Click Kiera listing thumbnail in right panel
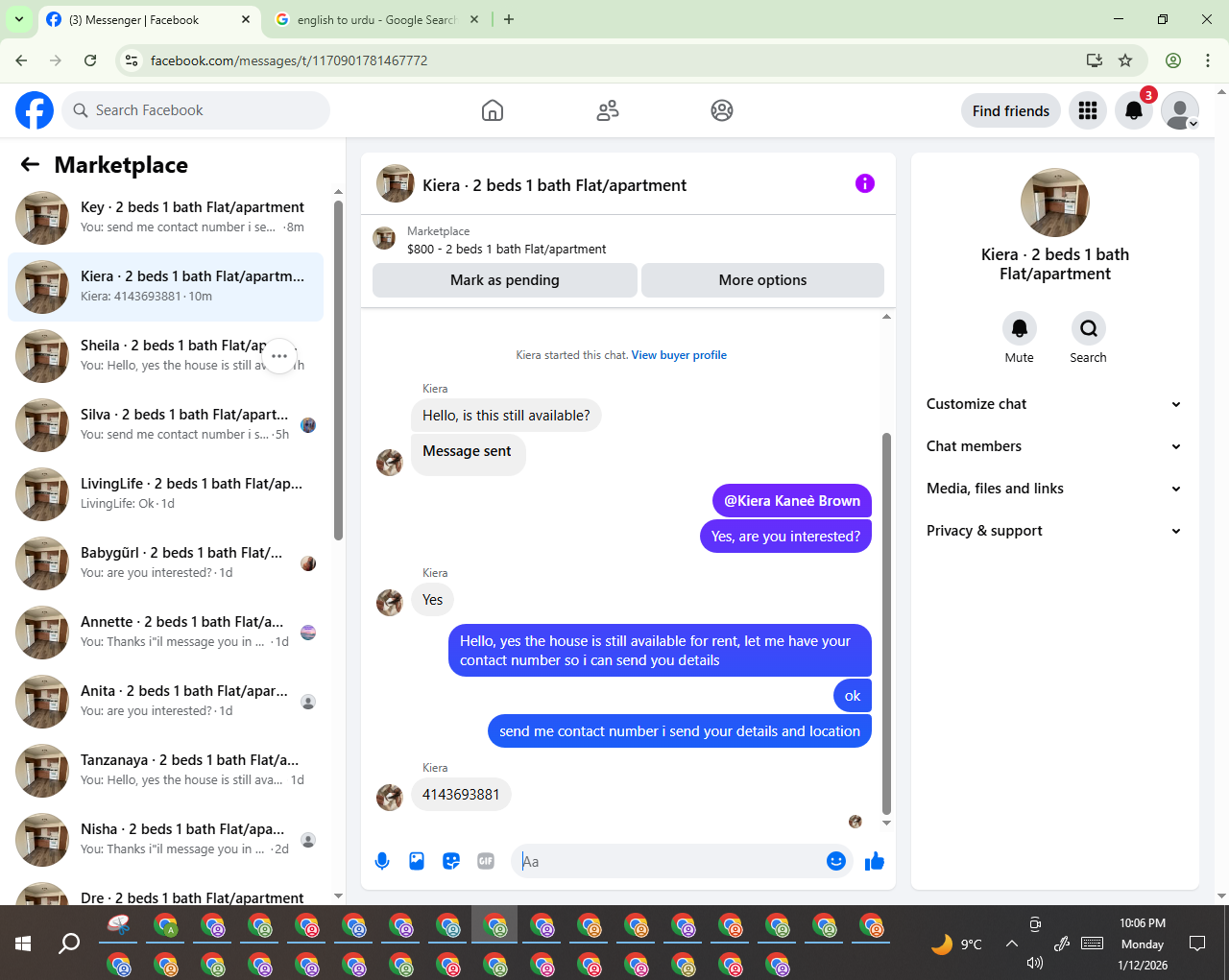This screenshot has height=980, width=1229. point(1054,203)
